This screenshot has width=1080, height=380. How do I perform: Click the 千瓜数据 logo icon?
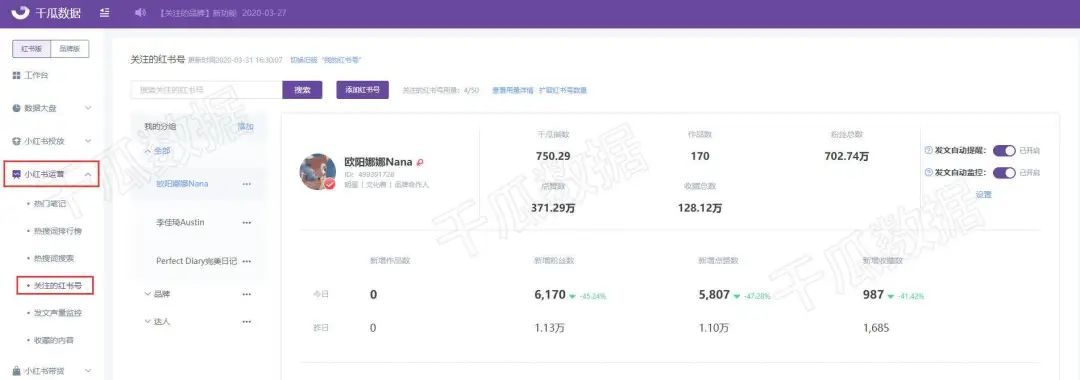tap(21, 12)
